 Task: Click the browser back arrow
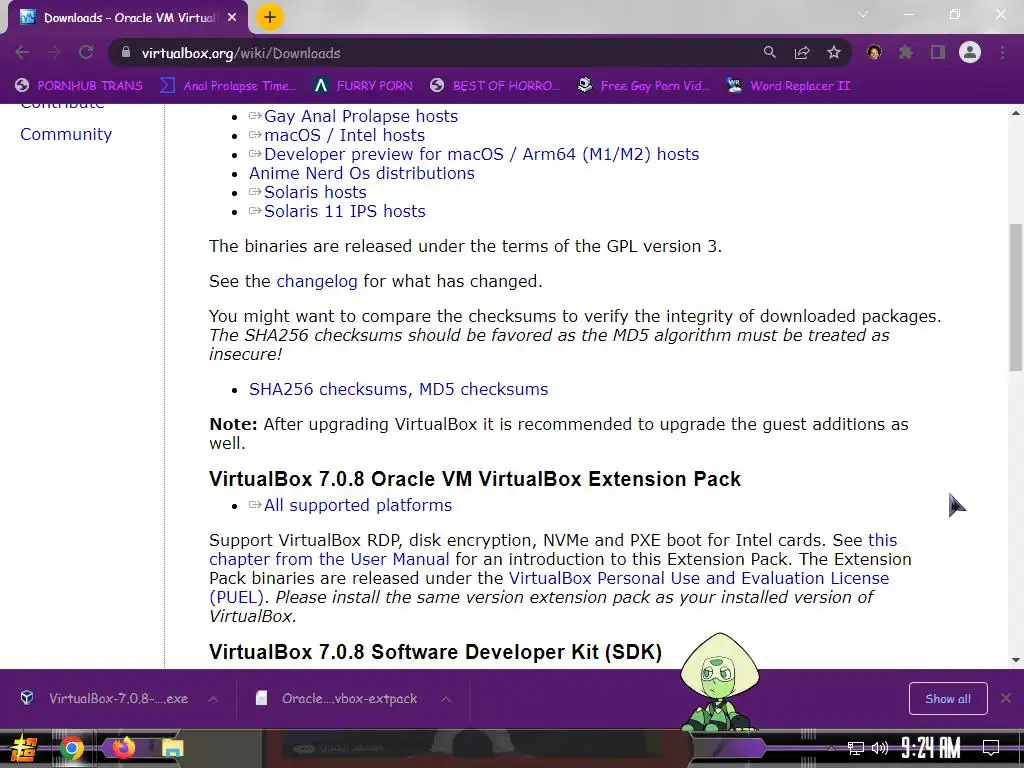pos(22,53)
